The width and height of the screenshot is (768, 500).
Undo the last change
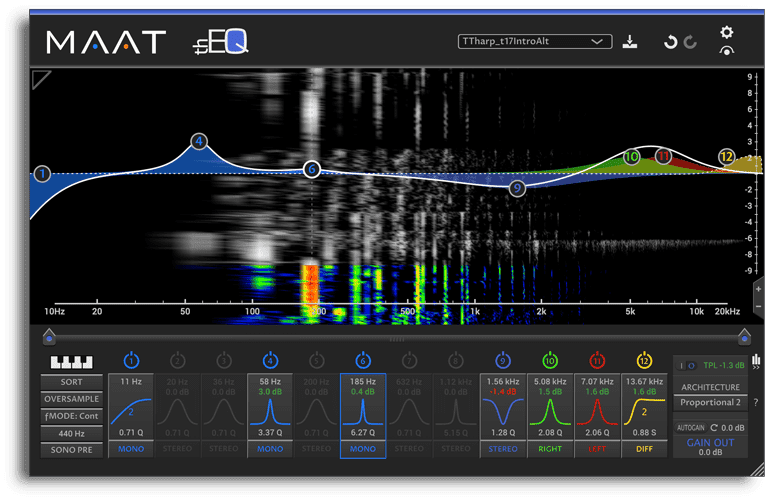point(670,42)
